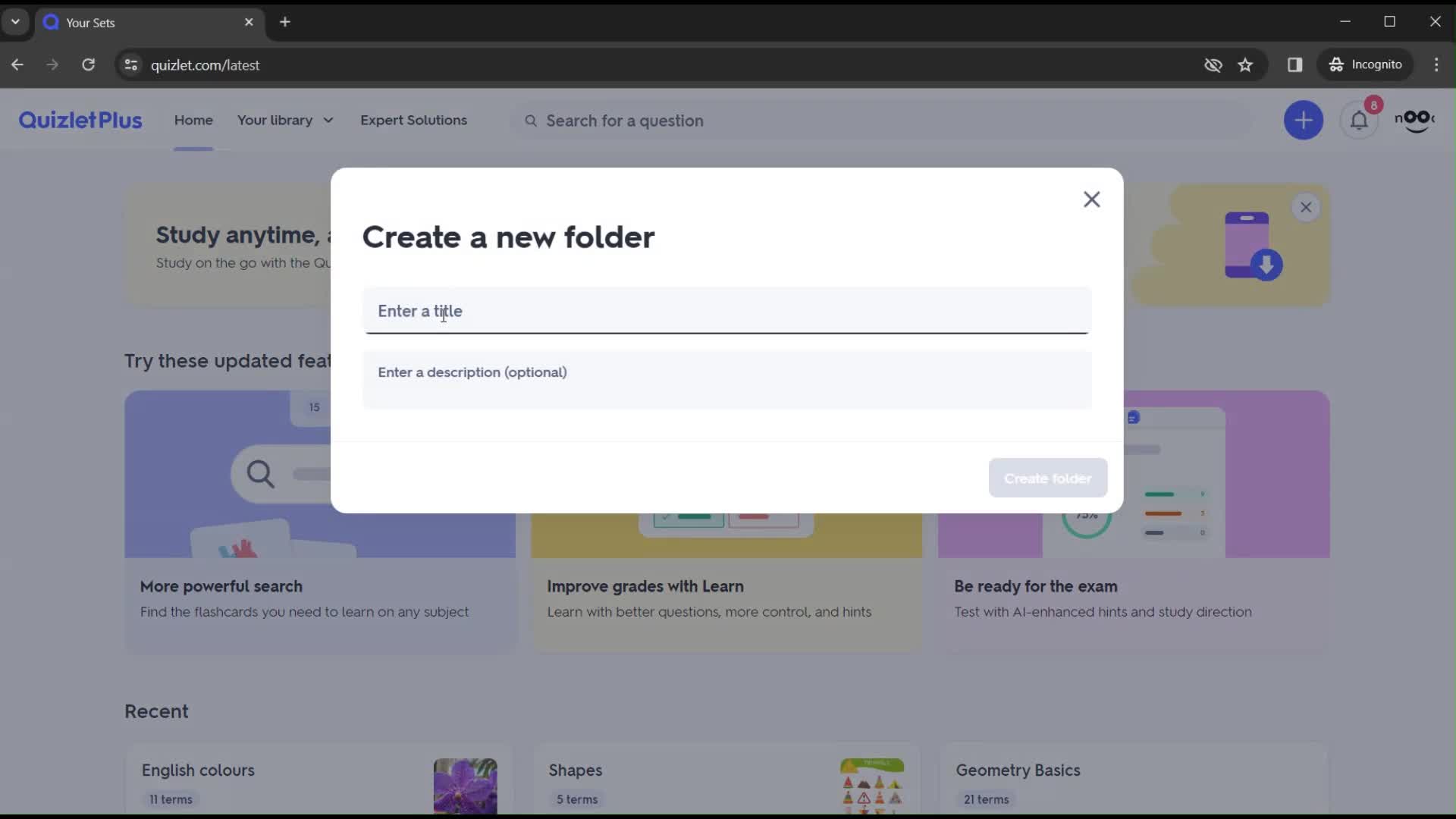Close the Create a new folder dialog

pyautogui.click(x=1091, y=199)
